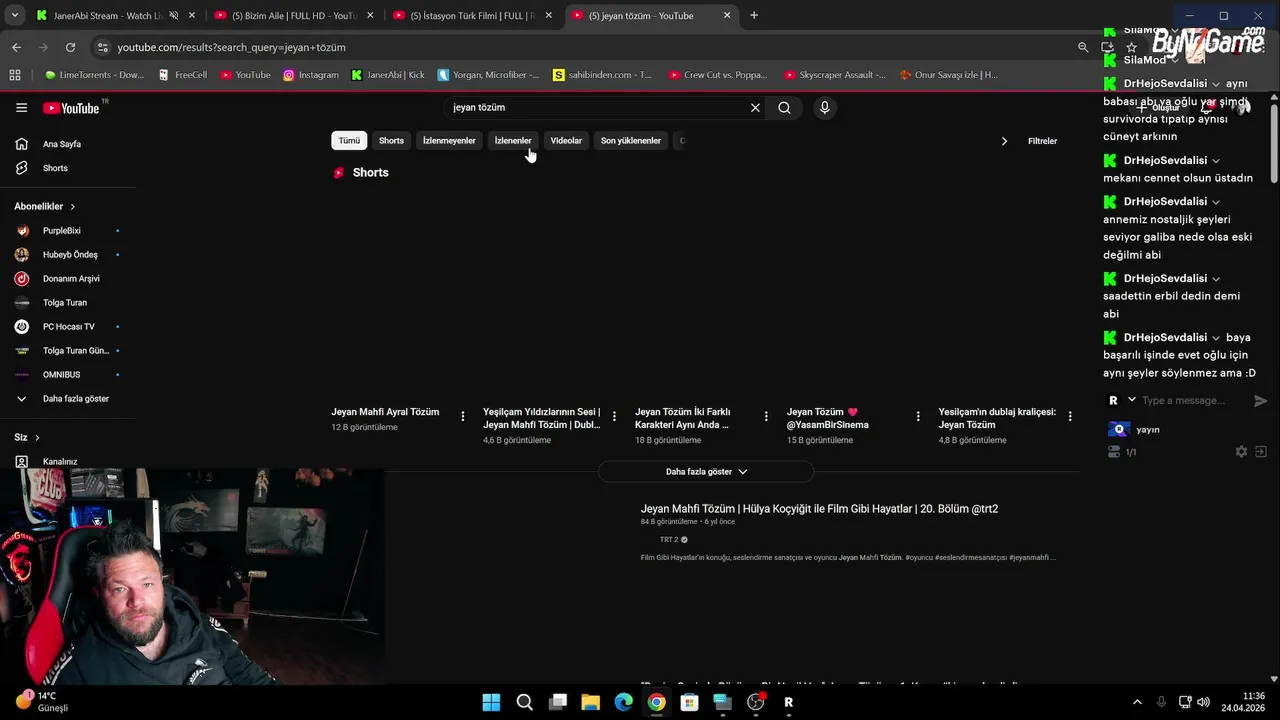This screenshot has height=720, width=1280.
Task: Focus the YouTube search input field
Action: click(x=597, y=108)
